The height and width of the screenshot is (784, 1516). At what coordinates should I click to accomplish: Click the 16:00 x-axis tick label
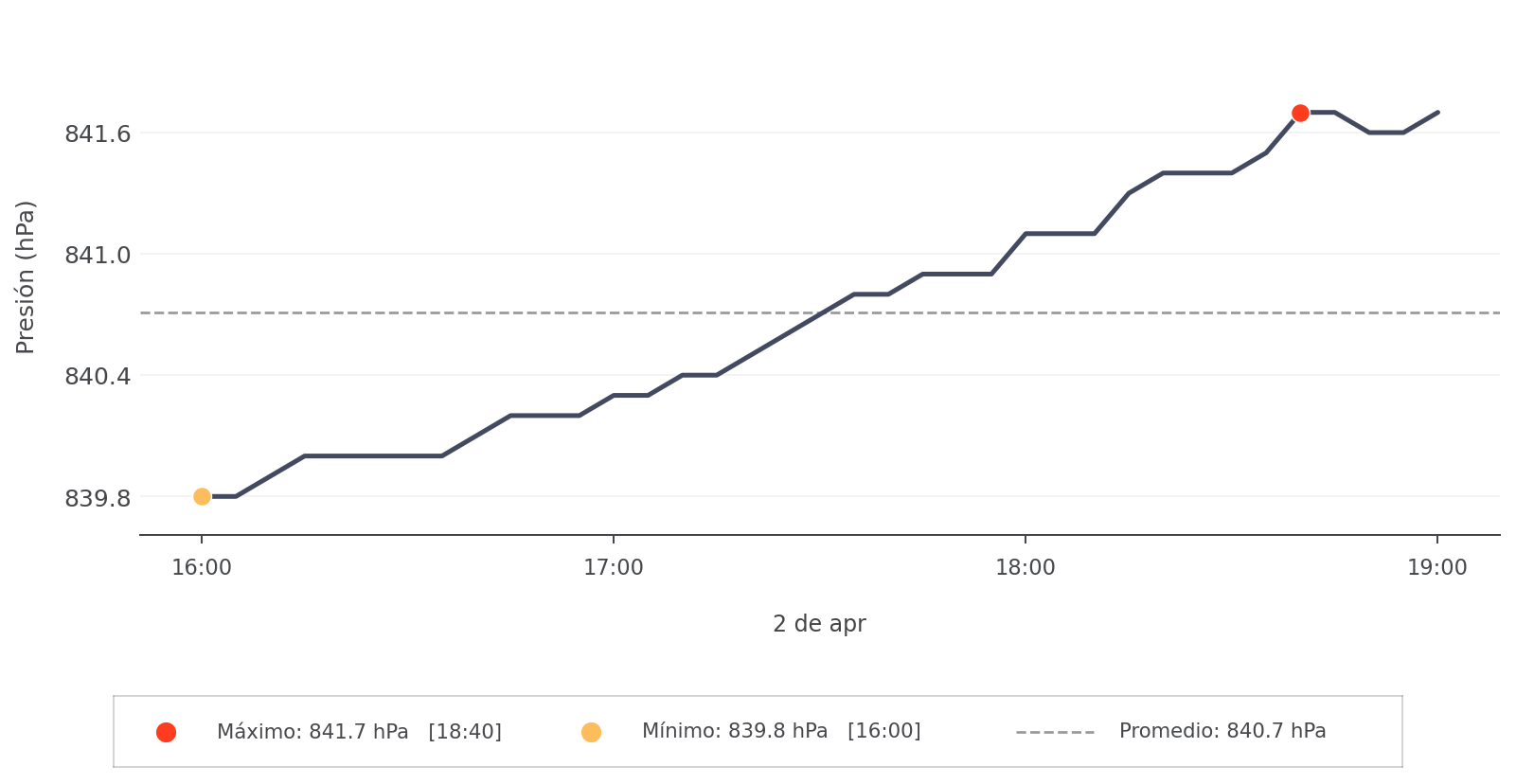click(x=202, y=568)
